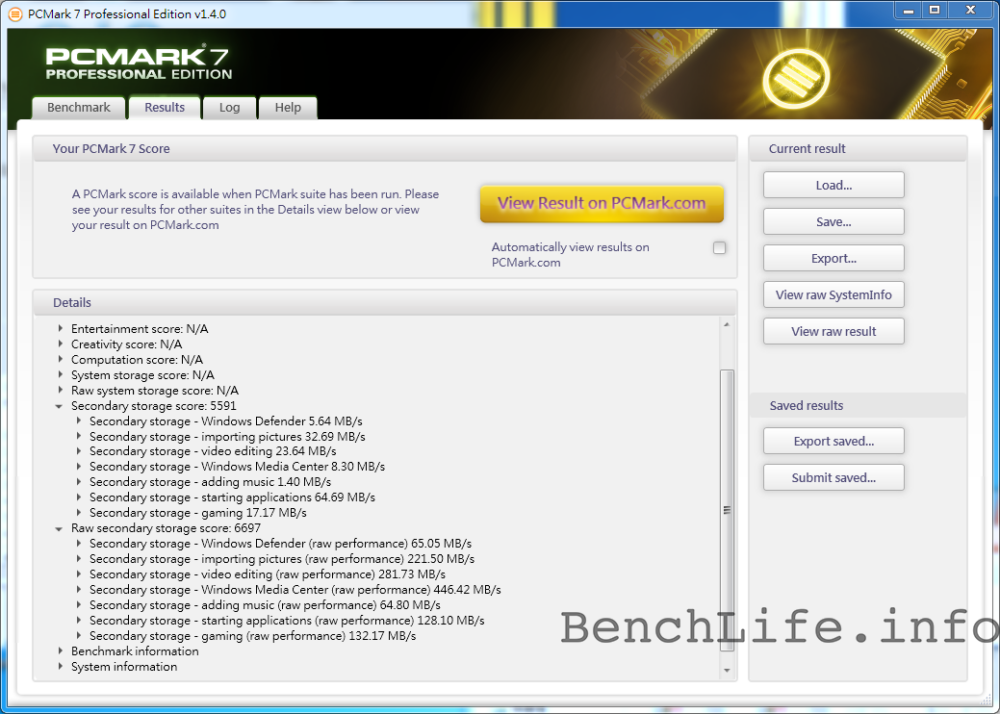Switch to the Benchmark tab
This screenshot has height=714, width=1000.
(x=78, y=108)
